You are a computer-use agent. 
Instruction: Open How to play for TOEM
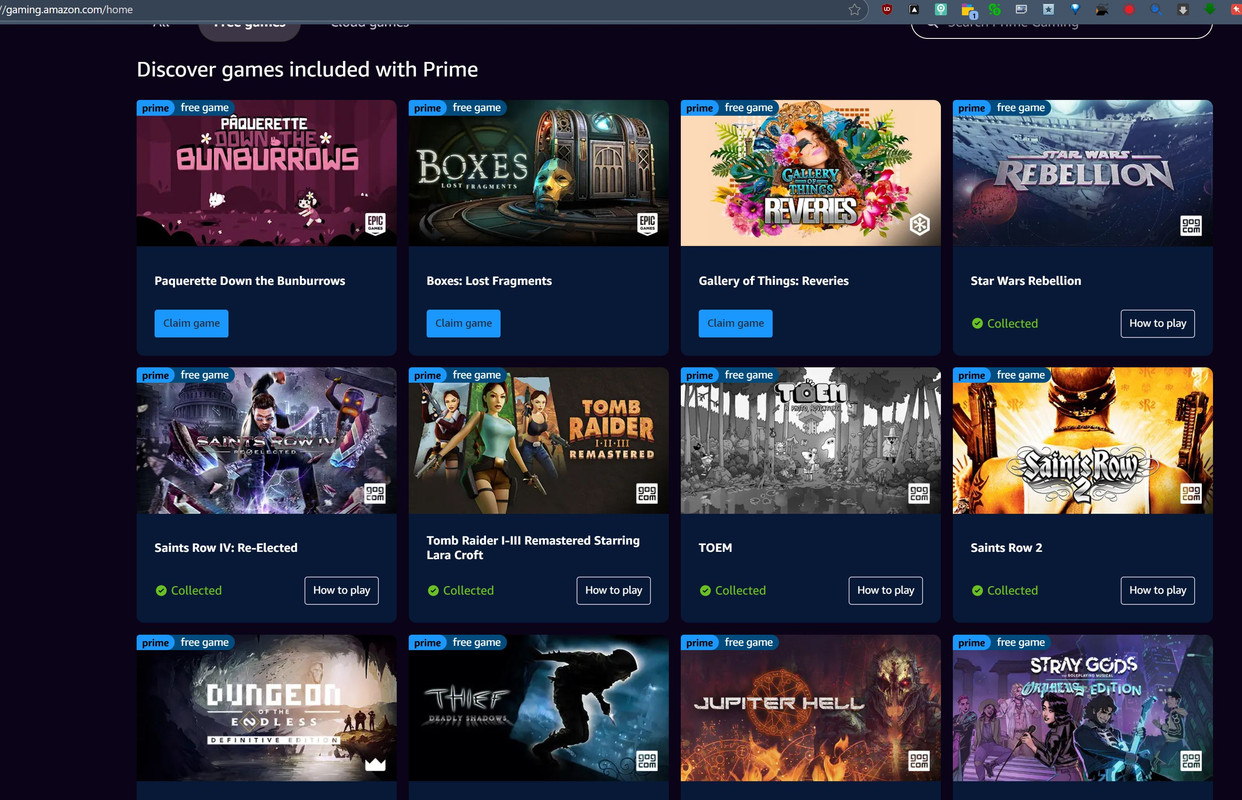click(885, 590)
